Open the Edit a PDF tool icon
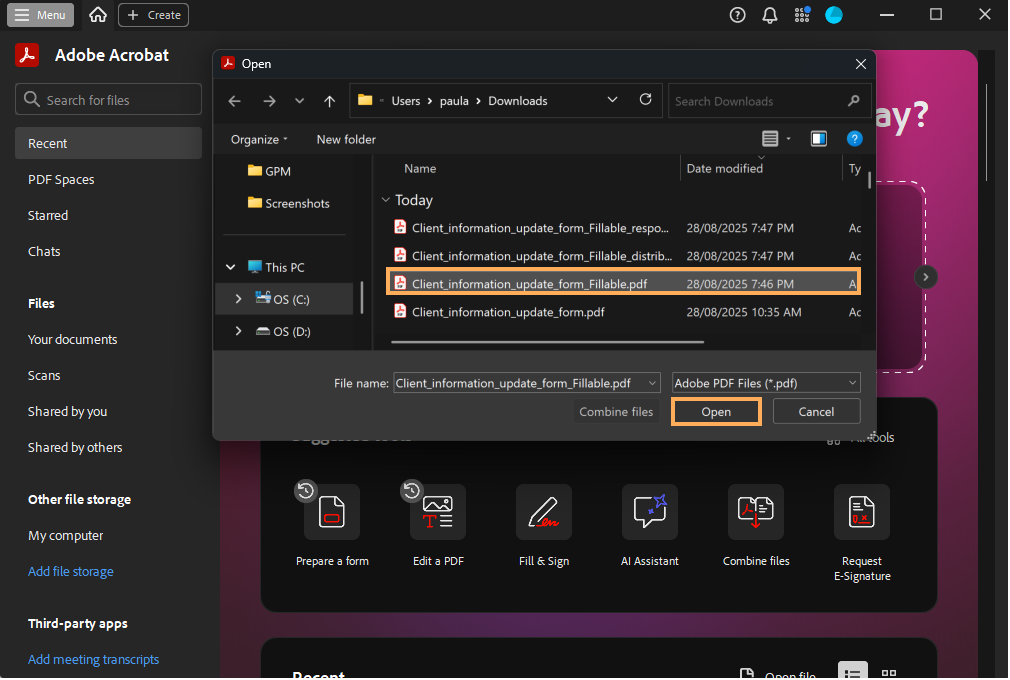 (437, 512)
